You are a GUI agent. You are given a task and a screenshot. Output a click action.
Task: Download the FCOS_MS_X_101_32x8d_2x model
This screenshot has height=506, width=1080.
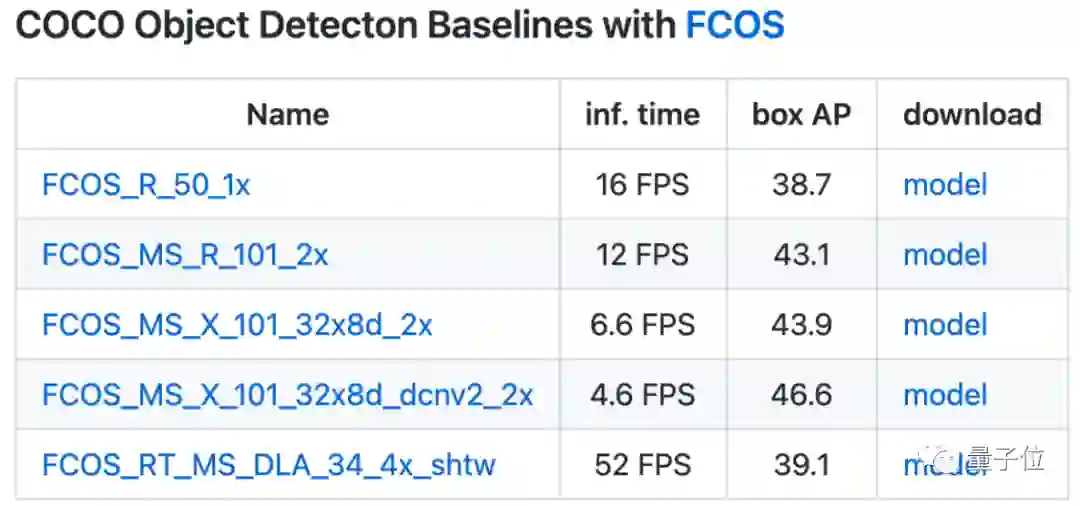[945, 325]
